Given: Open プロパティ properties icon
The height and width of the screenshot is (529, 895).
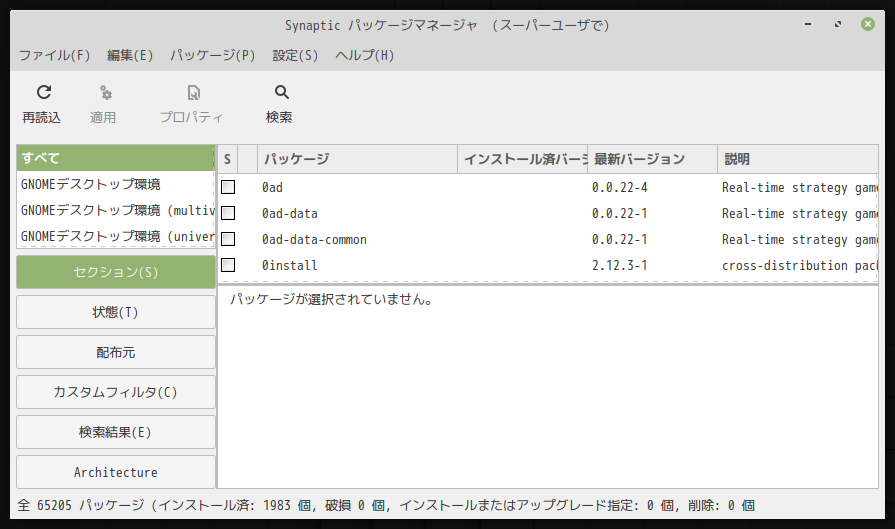Looking at the screenshot, I should (x=193, y=92).
